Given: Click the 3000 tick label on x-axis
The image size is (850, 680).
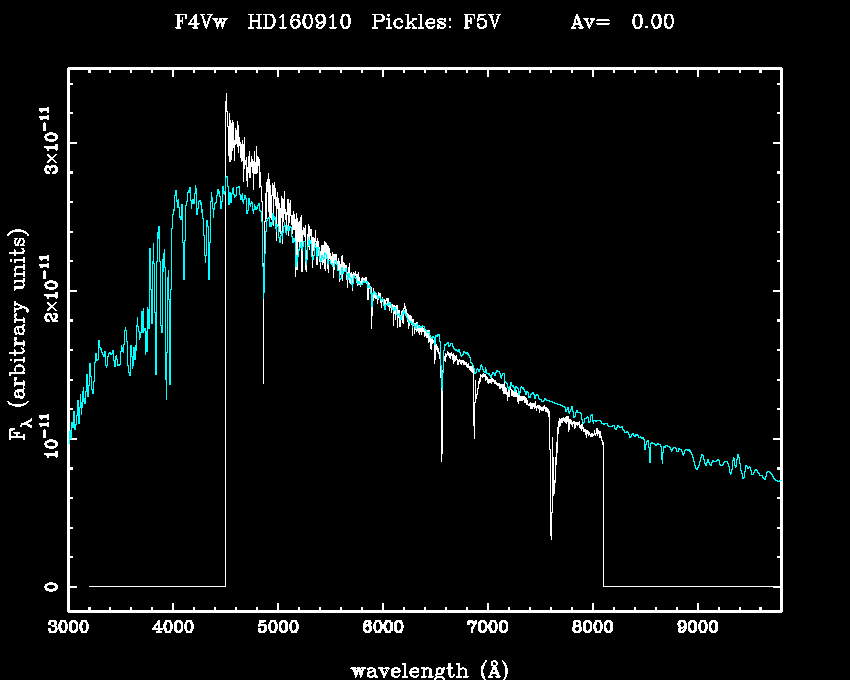Looking at the screenshot, I should [x=68, y=629].
